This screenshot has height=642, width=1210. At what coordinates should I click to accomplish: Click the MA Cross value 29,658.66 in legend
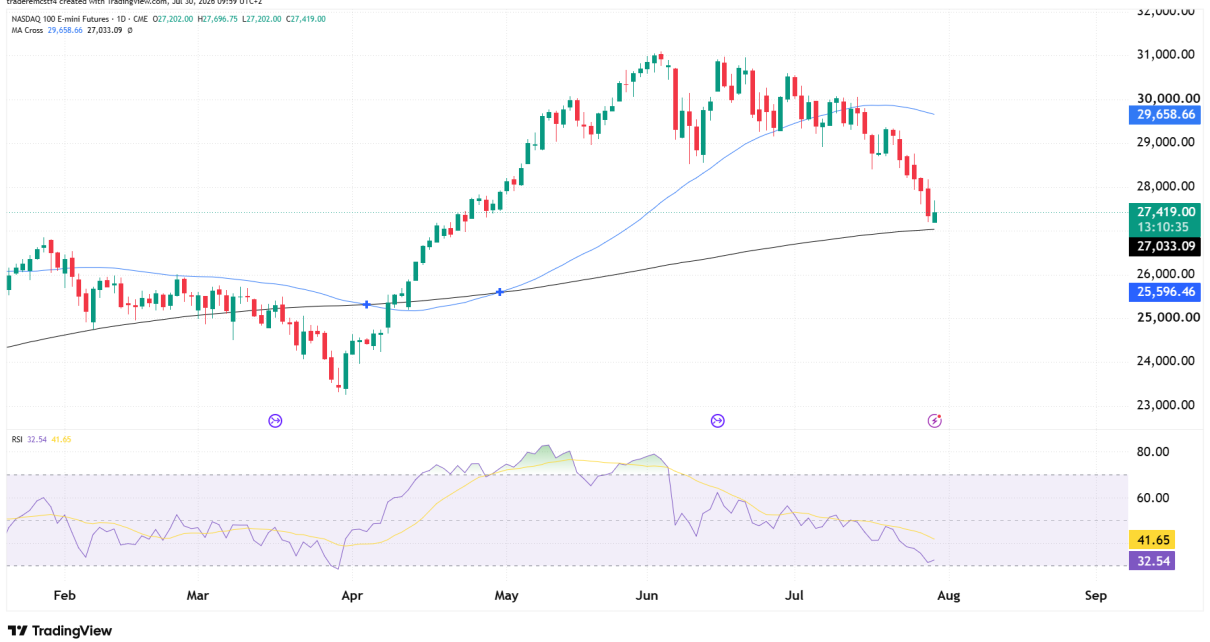[65, 30]
